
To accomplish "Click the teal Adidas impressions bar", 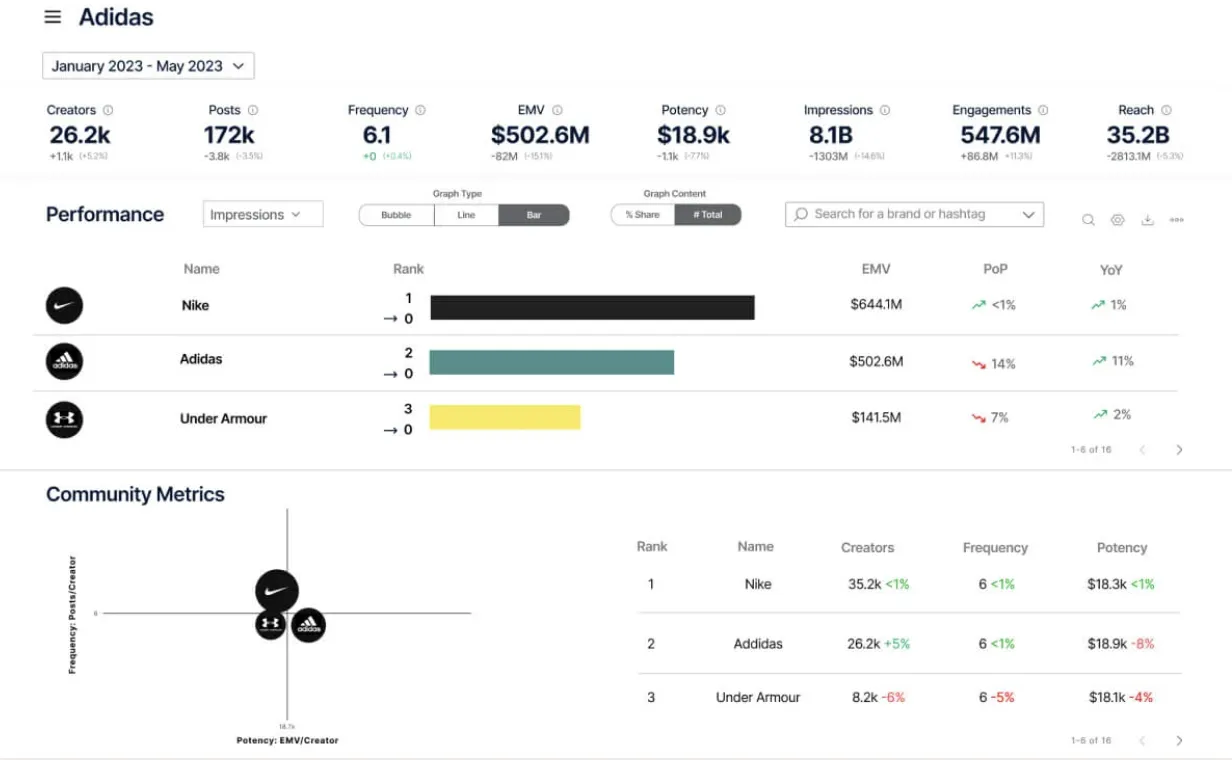I will tap(552, 362).
